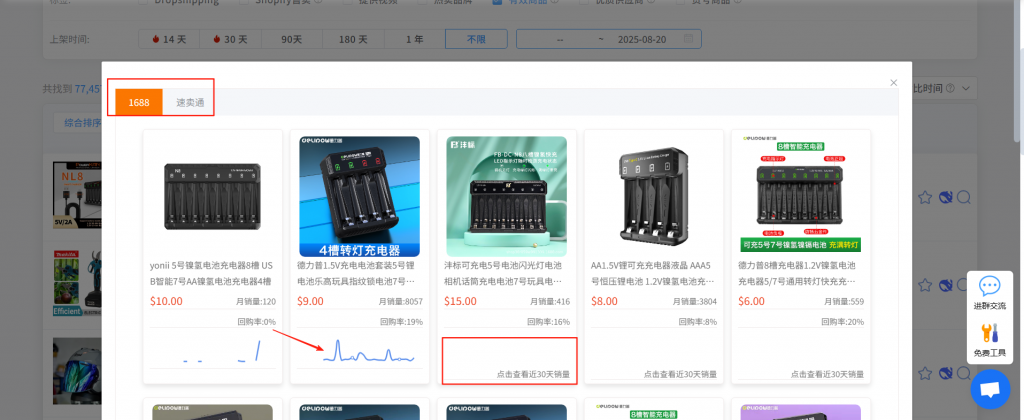Click the blue round icon in the first row

[944, 197]
